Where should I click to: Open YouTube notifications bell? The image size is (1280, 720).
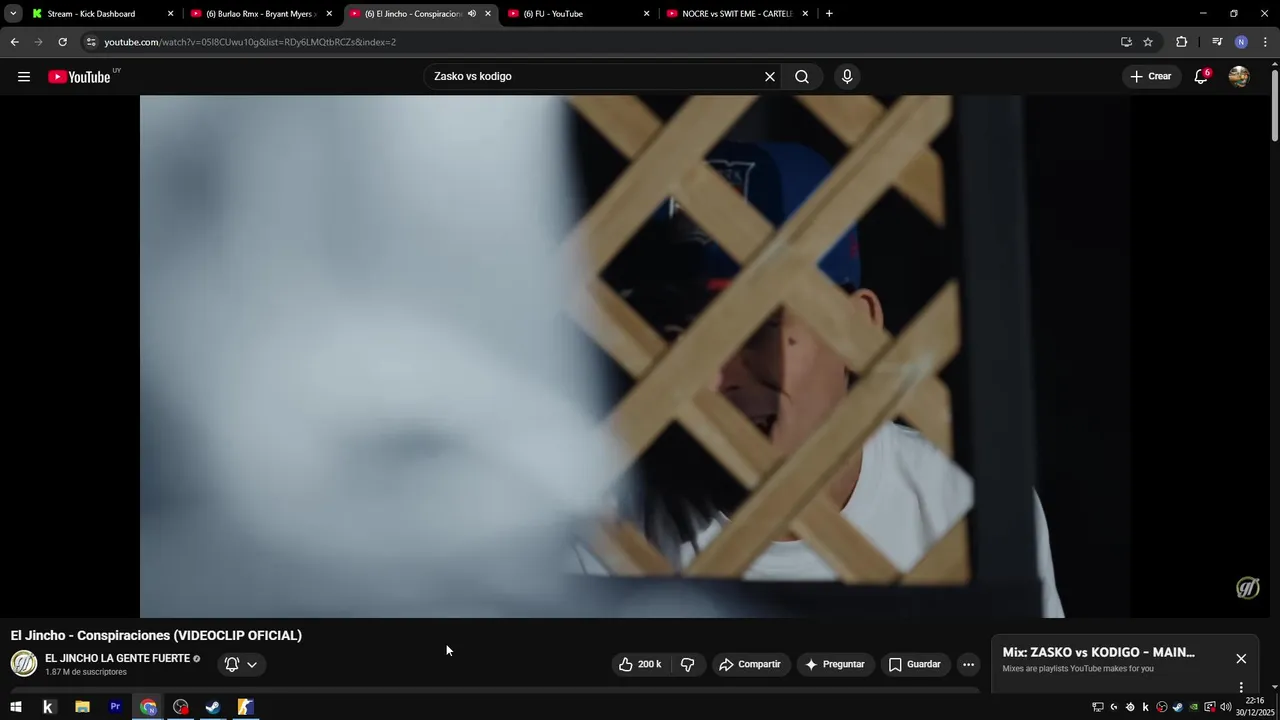pos(1201,77)
